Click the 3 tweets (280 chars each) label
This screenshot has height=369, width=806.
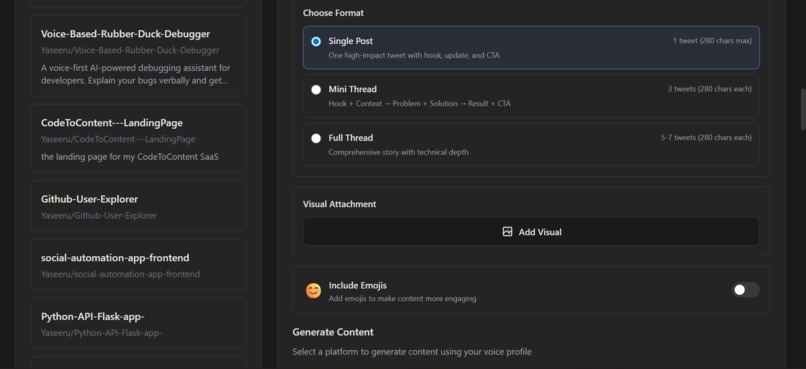(709, 89)
